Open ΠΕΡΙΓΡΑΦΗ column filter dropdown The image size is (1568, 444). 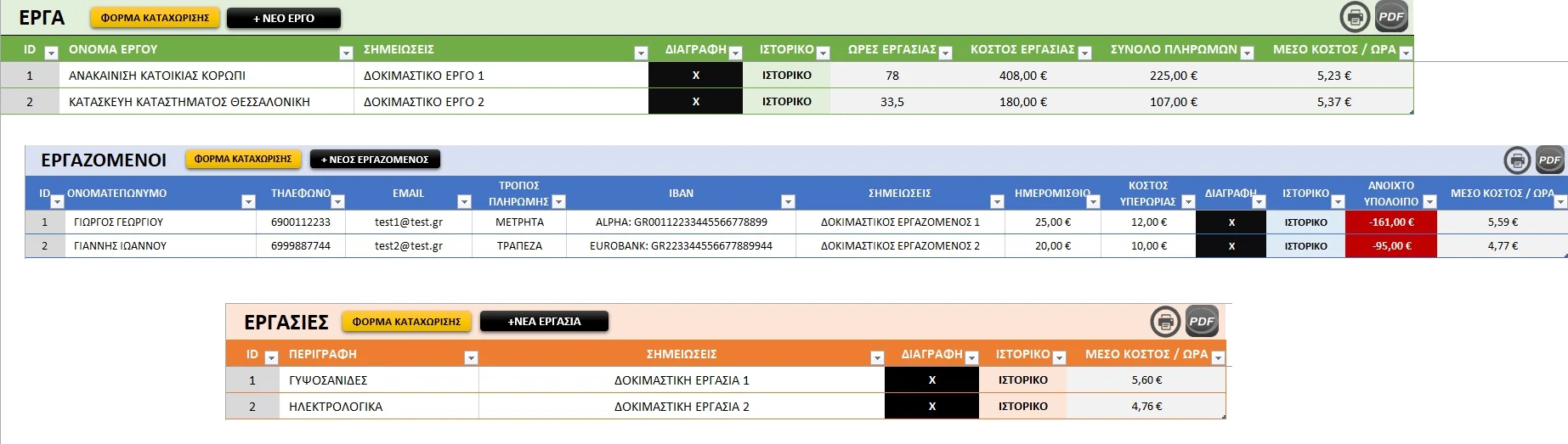pos(471,358)
